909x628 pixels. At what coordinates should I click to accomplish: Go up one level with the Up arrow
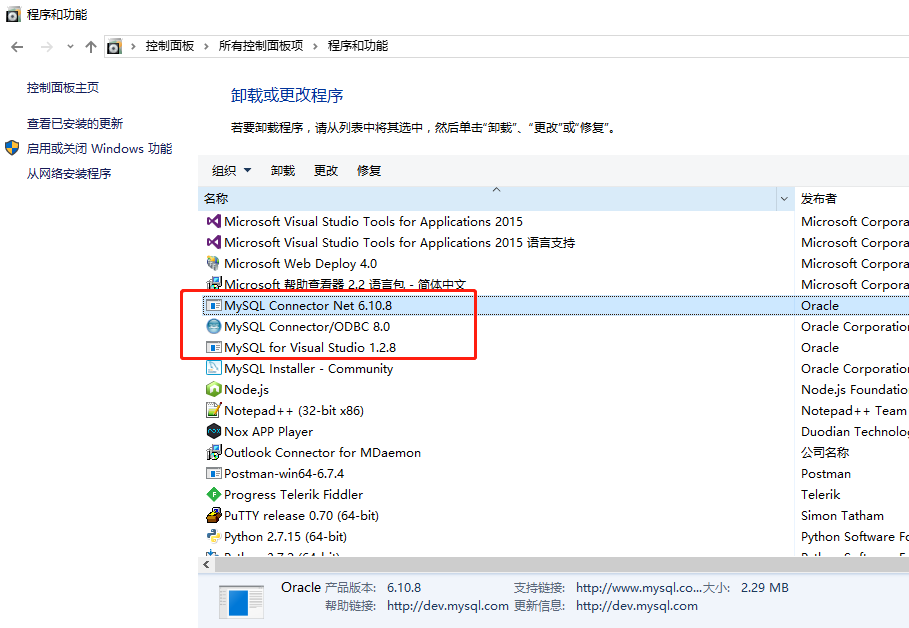tap(90, 47)
